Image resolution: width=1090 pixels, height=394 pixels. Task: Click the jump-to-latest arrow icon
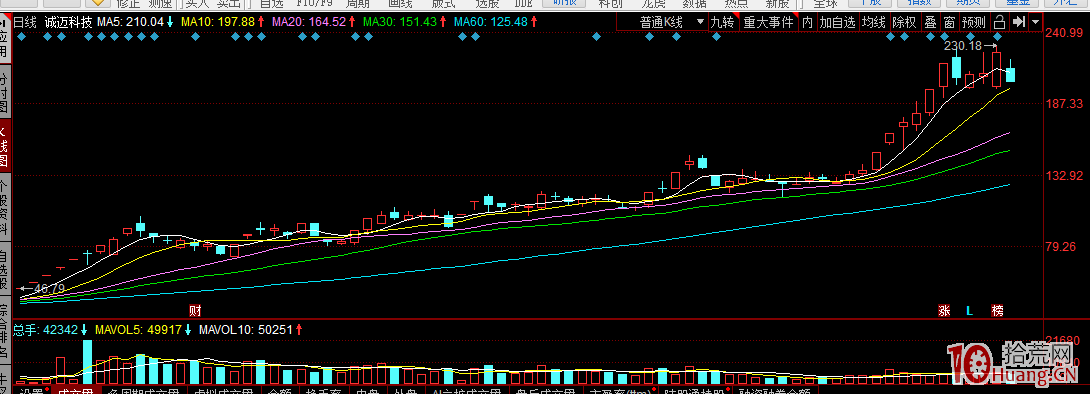click(1018, 22)
